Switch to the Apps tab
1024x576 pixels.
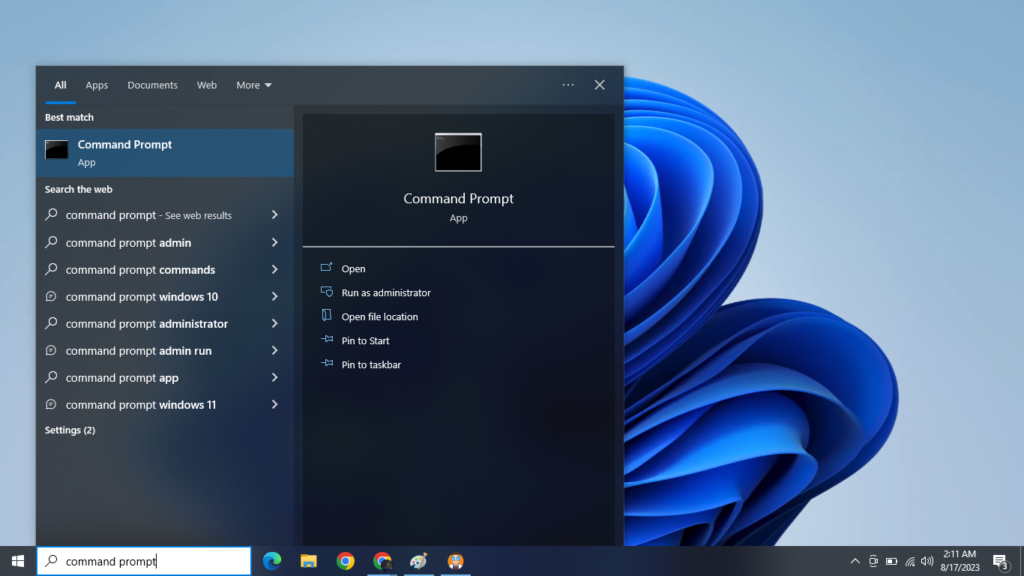[x=96, y=85]
